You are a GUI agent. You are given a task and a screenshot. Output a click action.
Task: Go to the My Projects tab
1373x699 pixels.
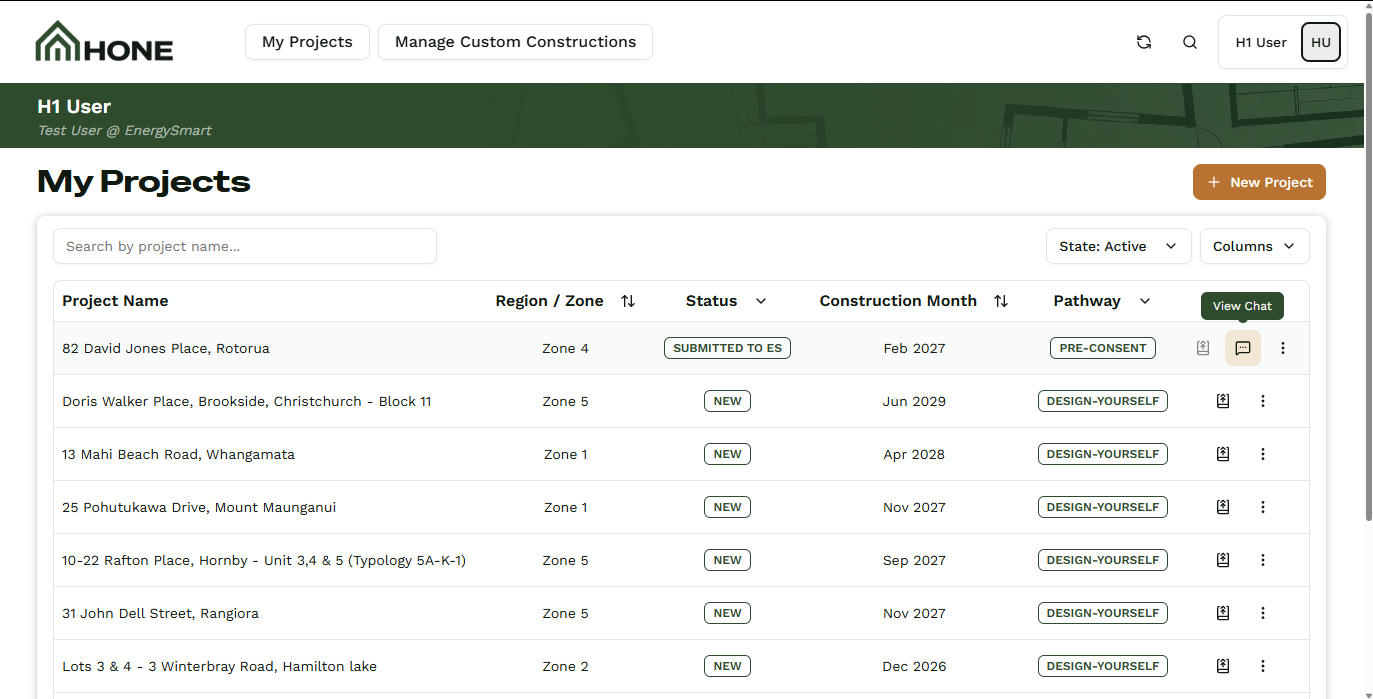point(307,42)
